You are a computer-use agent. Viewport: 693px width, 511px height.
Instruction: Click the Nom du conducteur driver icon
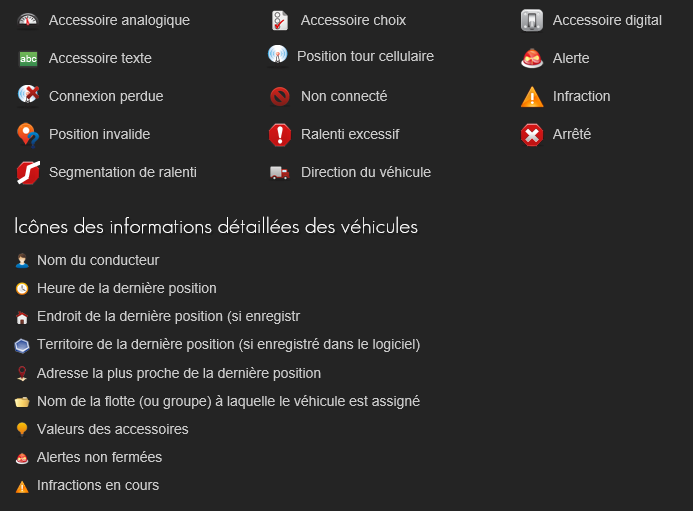[x=22, y=261]
